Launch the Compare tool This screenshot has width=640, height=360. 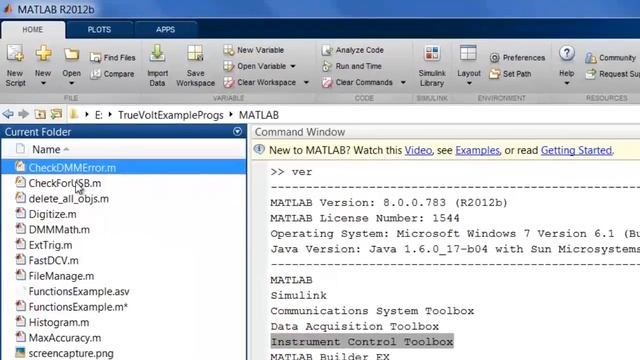pyautogui.click(x=113, y=74)
